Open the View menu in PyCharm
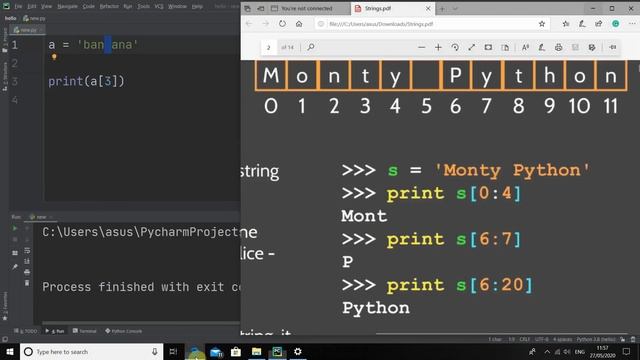 coord(46,7)
